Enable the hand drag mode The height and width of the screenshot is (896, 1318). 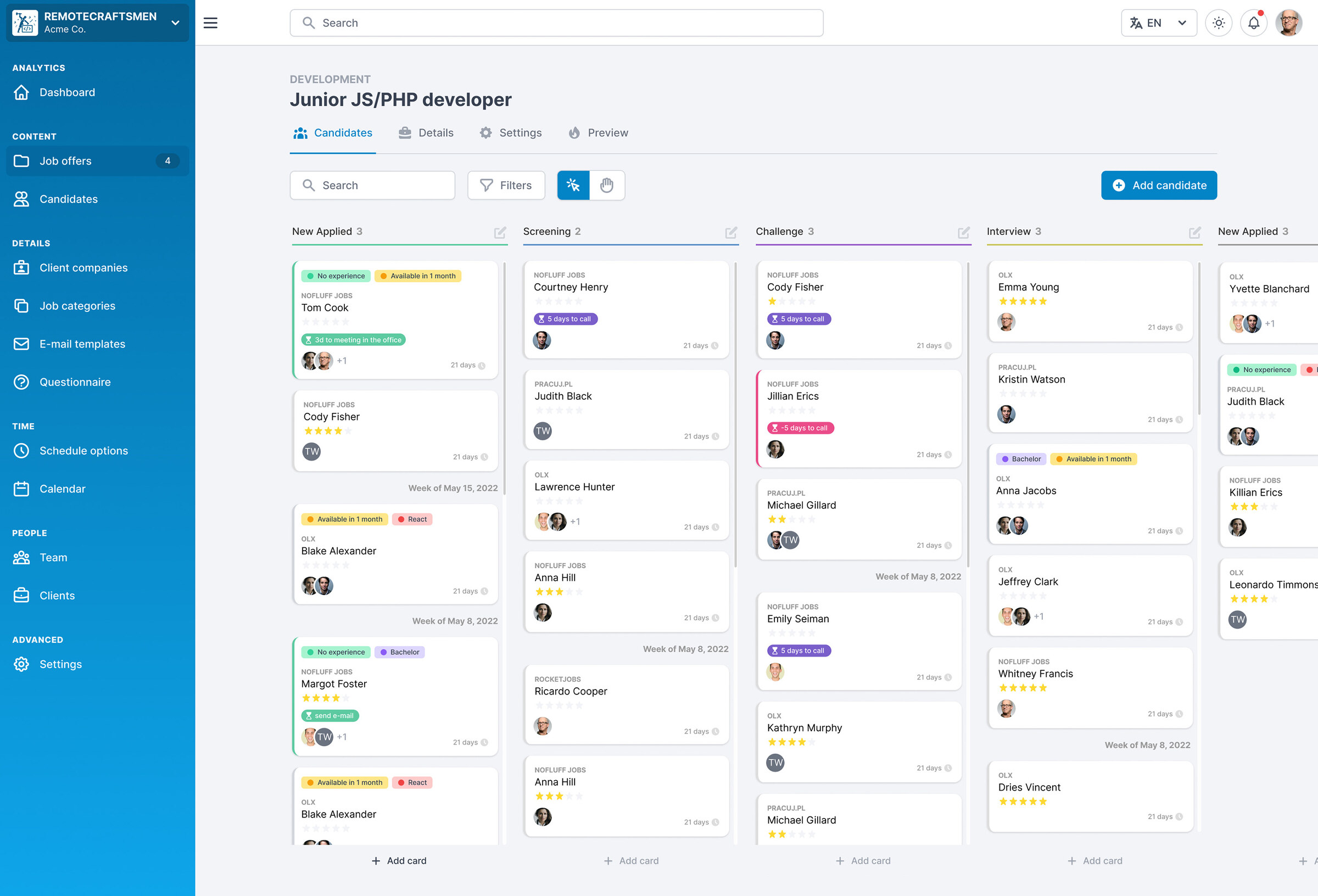(607, 186)
